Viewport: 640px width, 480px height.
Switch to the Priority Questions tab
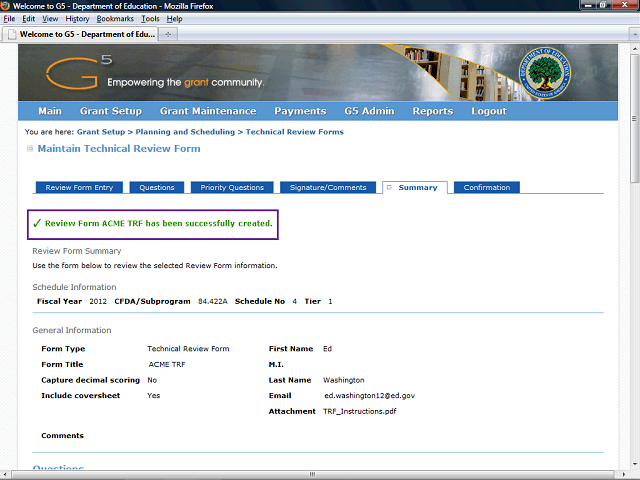(x=232, y=187)
